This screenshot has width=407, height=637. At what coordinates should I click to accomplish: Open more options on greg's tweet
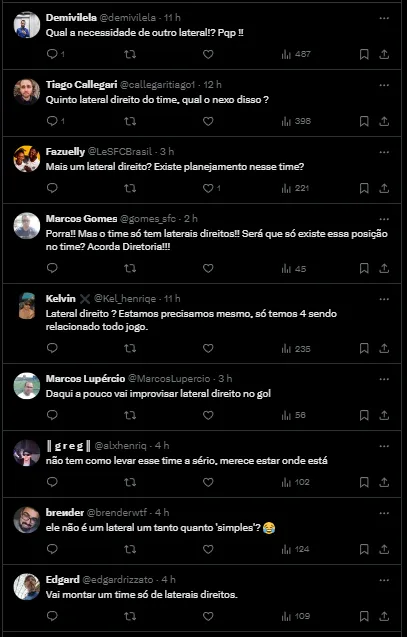384,446
